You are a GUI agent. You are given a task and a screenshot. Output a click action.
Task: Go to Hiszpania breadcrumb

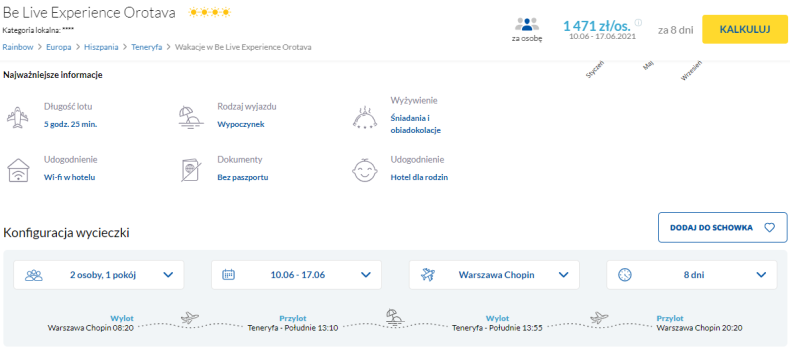point(101,47)
